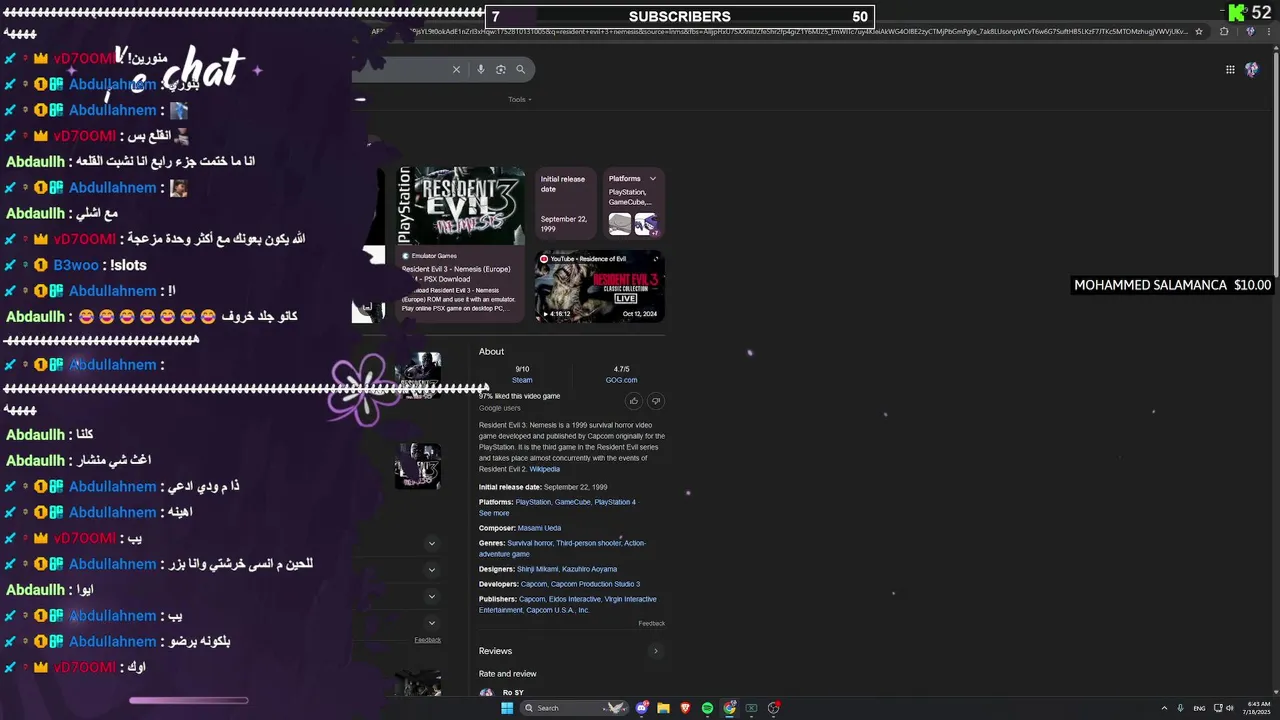Open the clock showing 6:43 AM
1280x720 pixels.
tap(1258, 708)
